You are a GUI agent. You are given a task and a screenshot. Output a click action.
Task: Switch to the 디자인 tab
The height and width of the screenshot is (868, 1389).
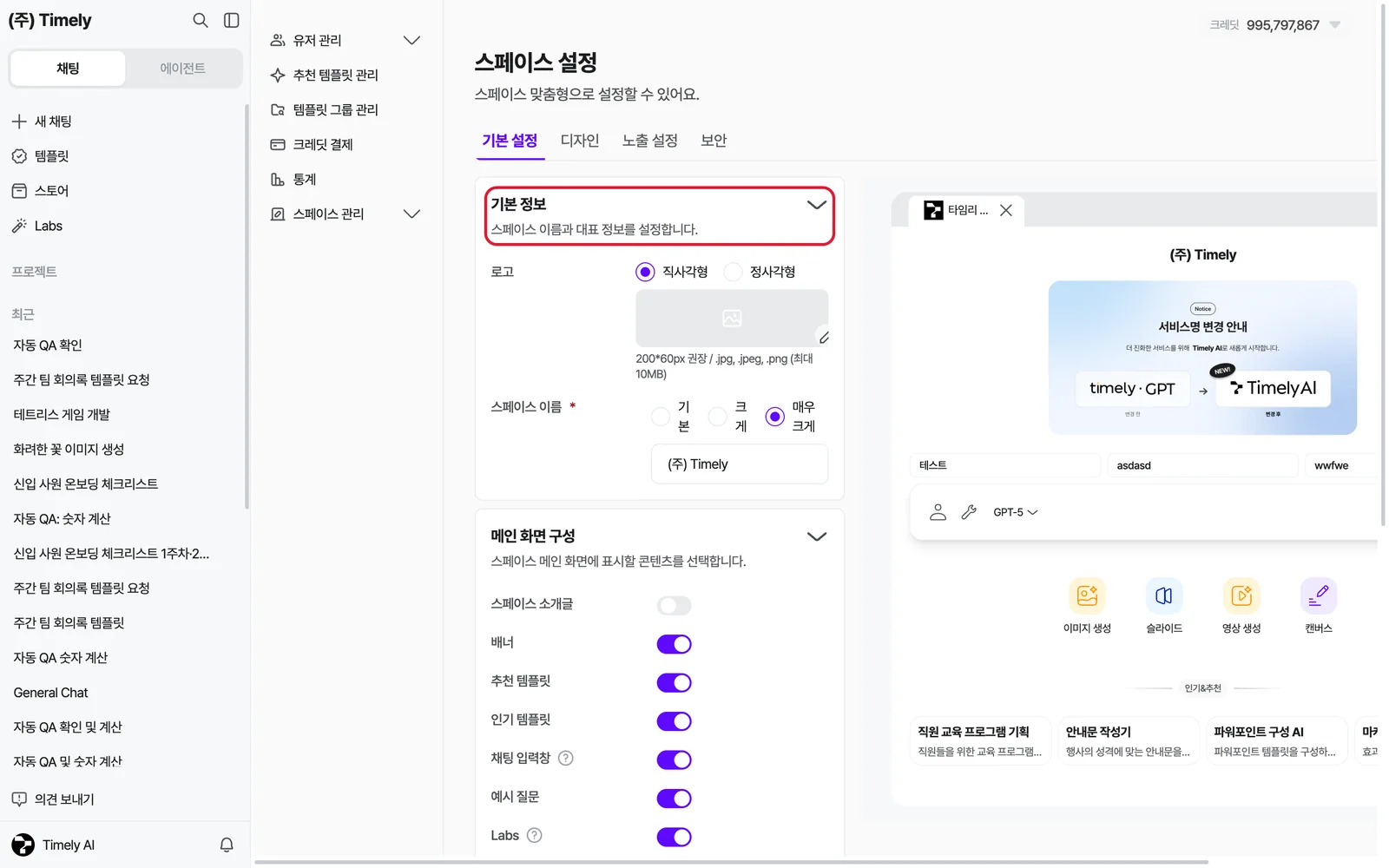[580, 141]
